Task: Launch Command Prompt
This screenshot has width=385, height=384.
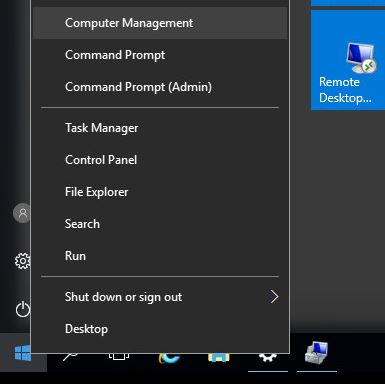Action: pos(160,55)
